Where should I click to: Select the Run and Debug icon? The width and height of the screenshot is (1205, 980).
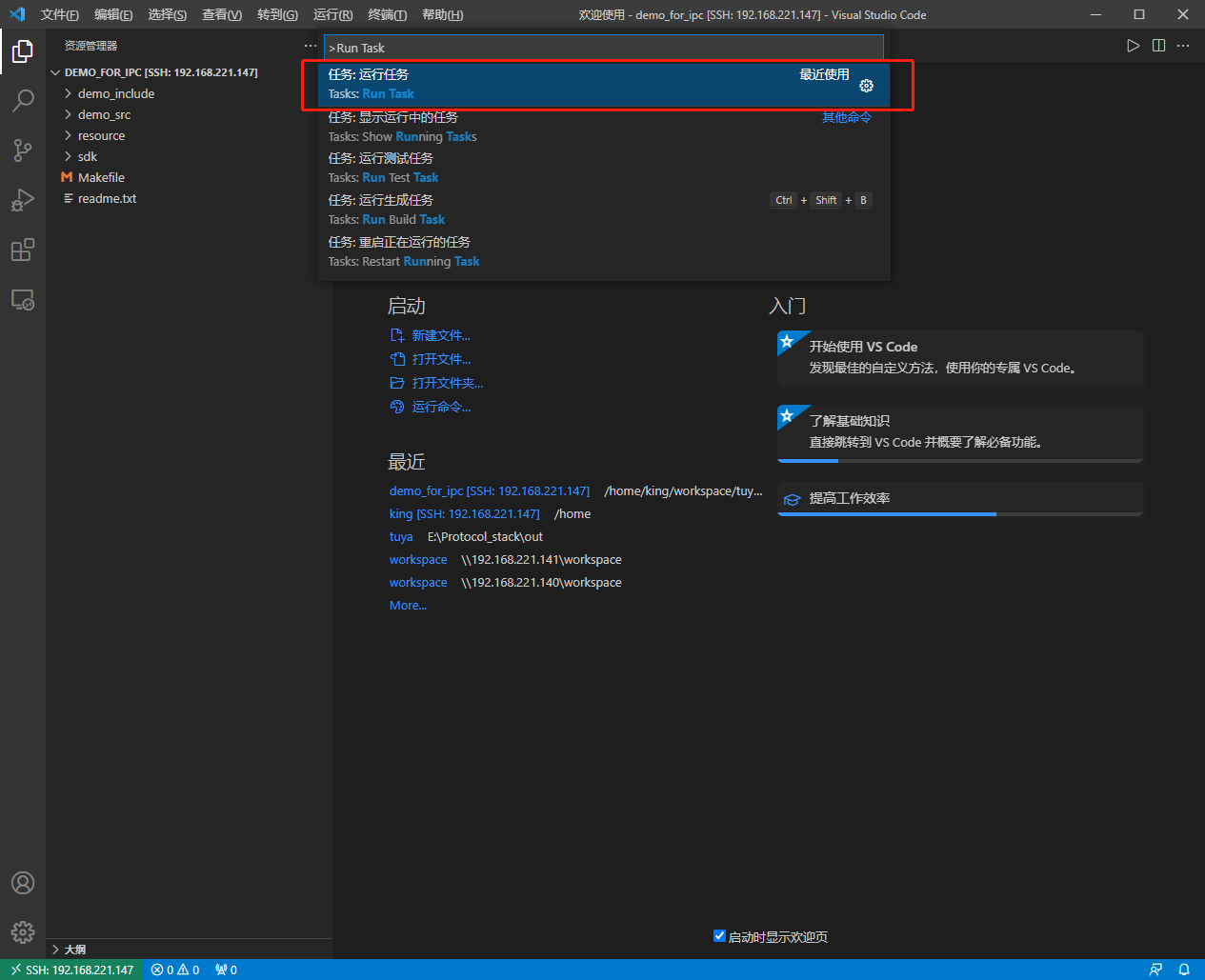tap(22, 200)
